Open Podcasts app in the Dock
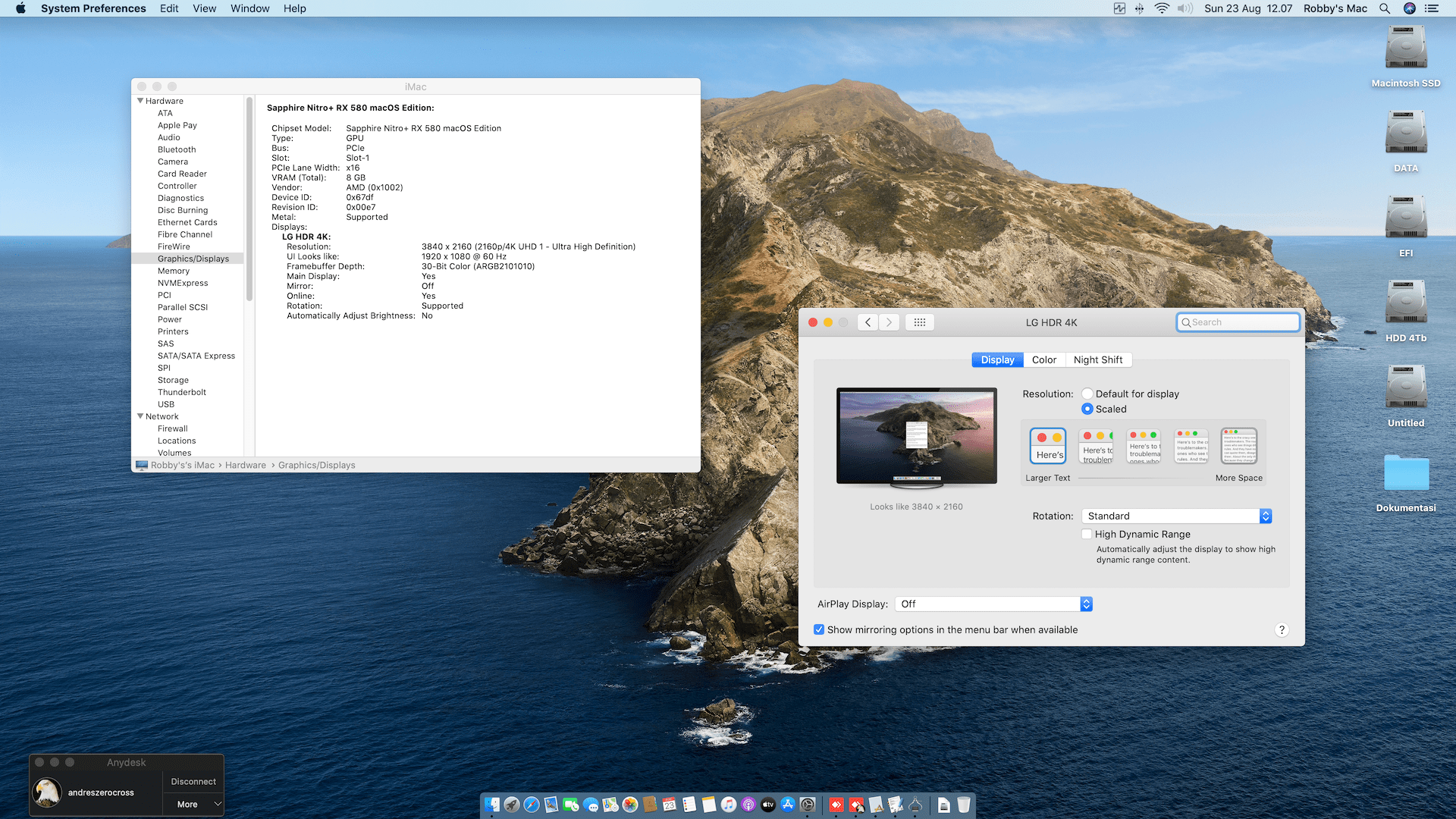The width and height of the screenshot is (1456, 819). coord(748,805)
